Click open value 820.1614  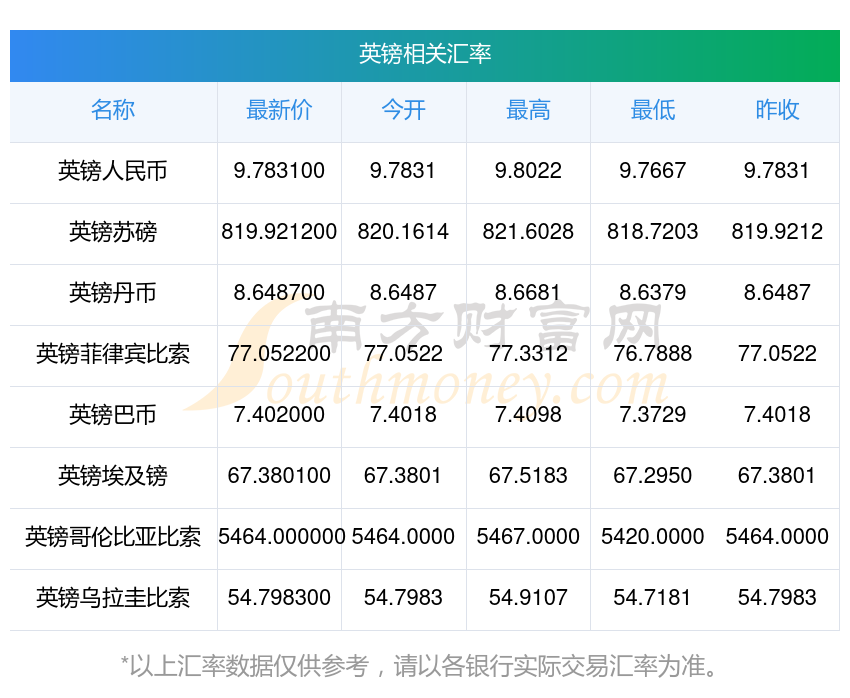coord(403,232)
